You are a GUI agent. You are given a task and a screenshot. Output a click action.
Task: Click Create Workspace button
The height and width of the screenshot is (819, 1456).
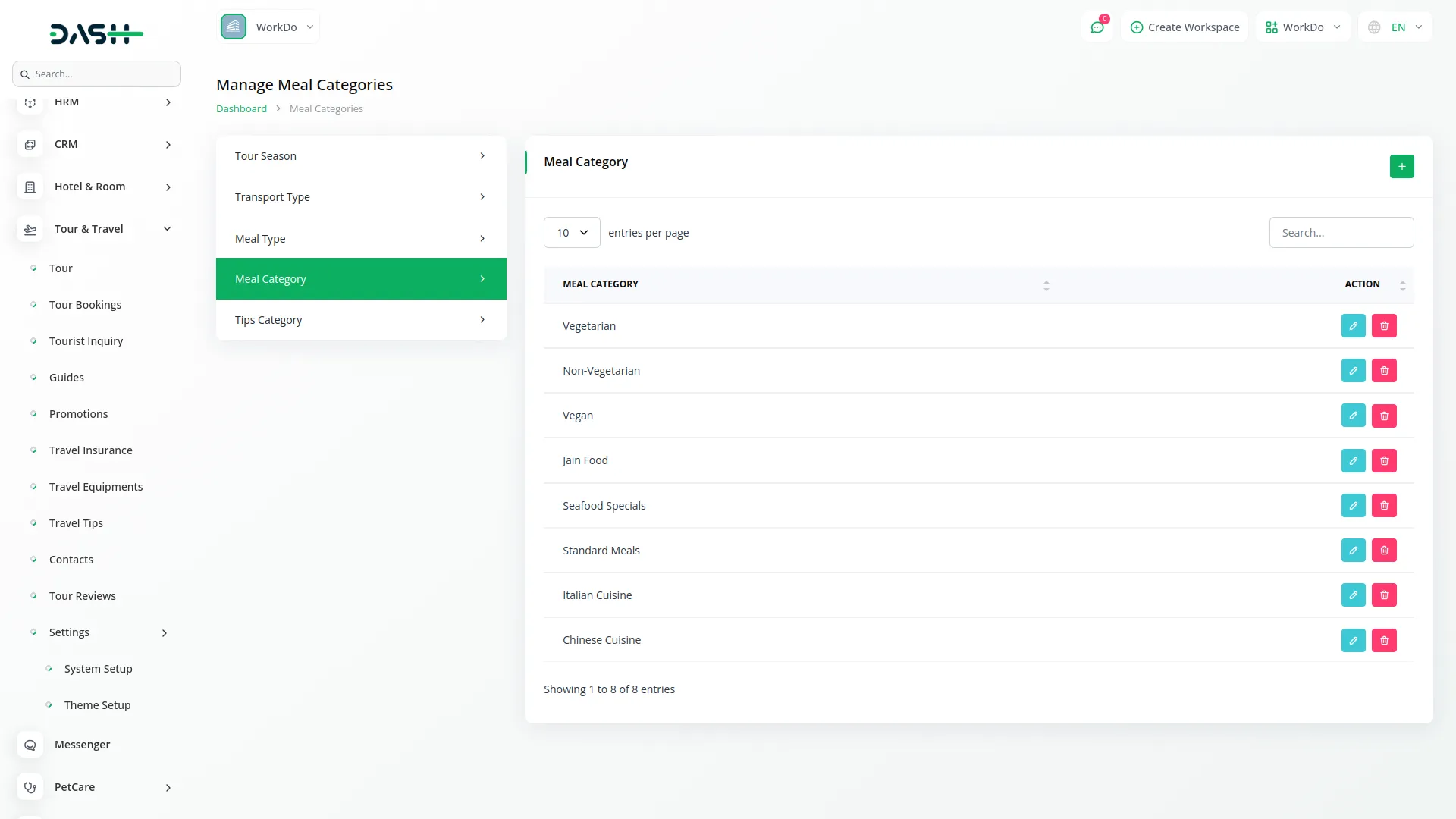(1185, 27)
